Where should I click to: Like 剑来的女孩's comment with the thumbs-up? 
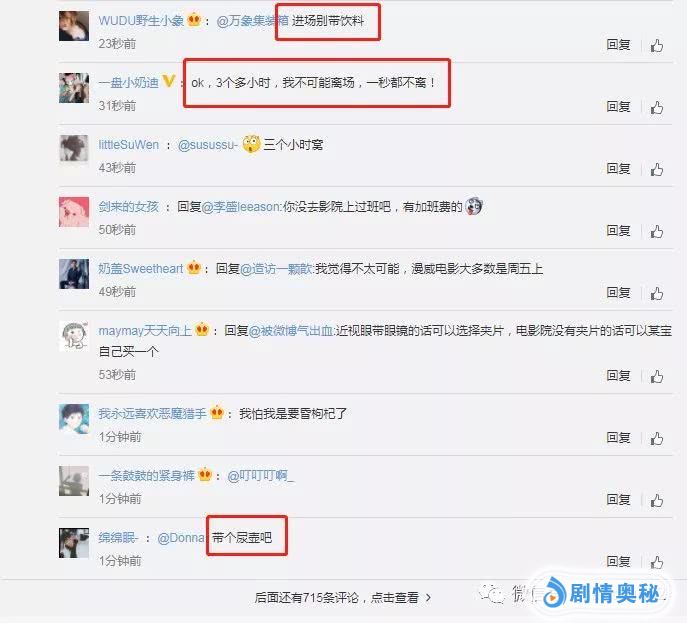[656, 231]
